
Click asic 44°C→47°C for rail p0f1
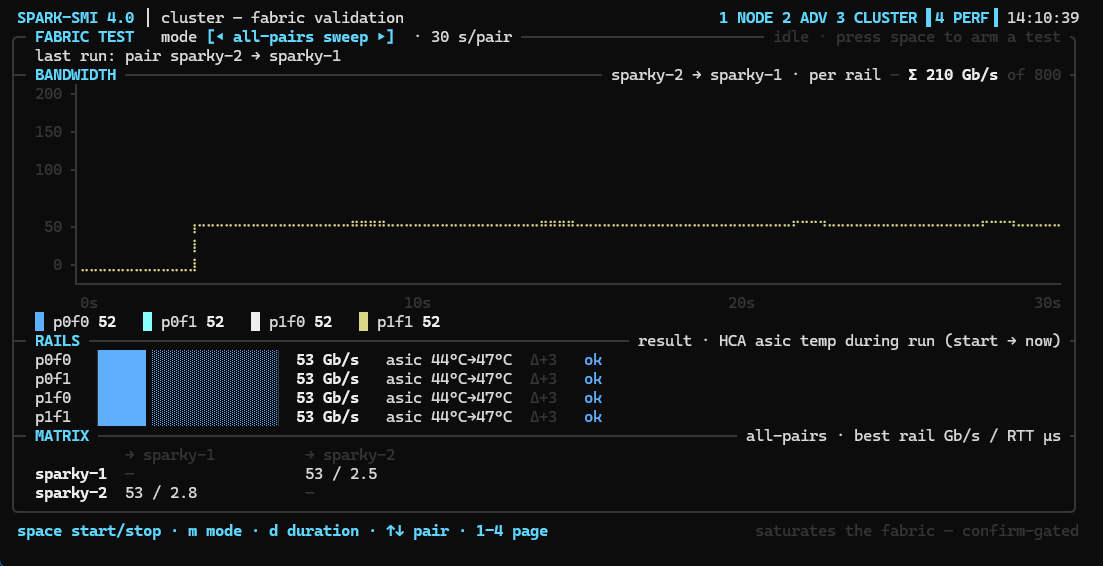[x=449, y=379]
